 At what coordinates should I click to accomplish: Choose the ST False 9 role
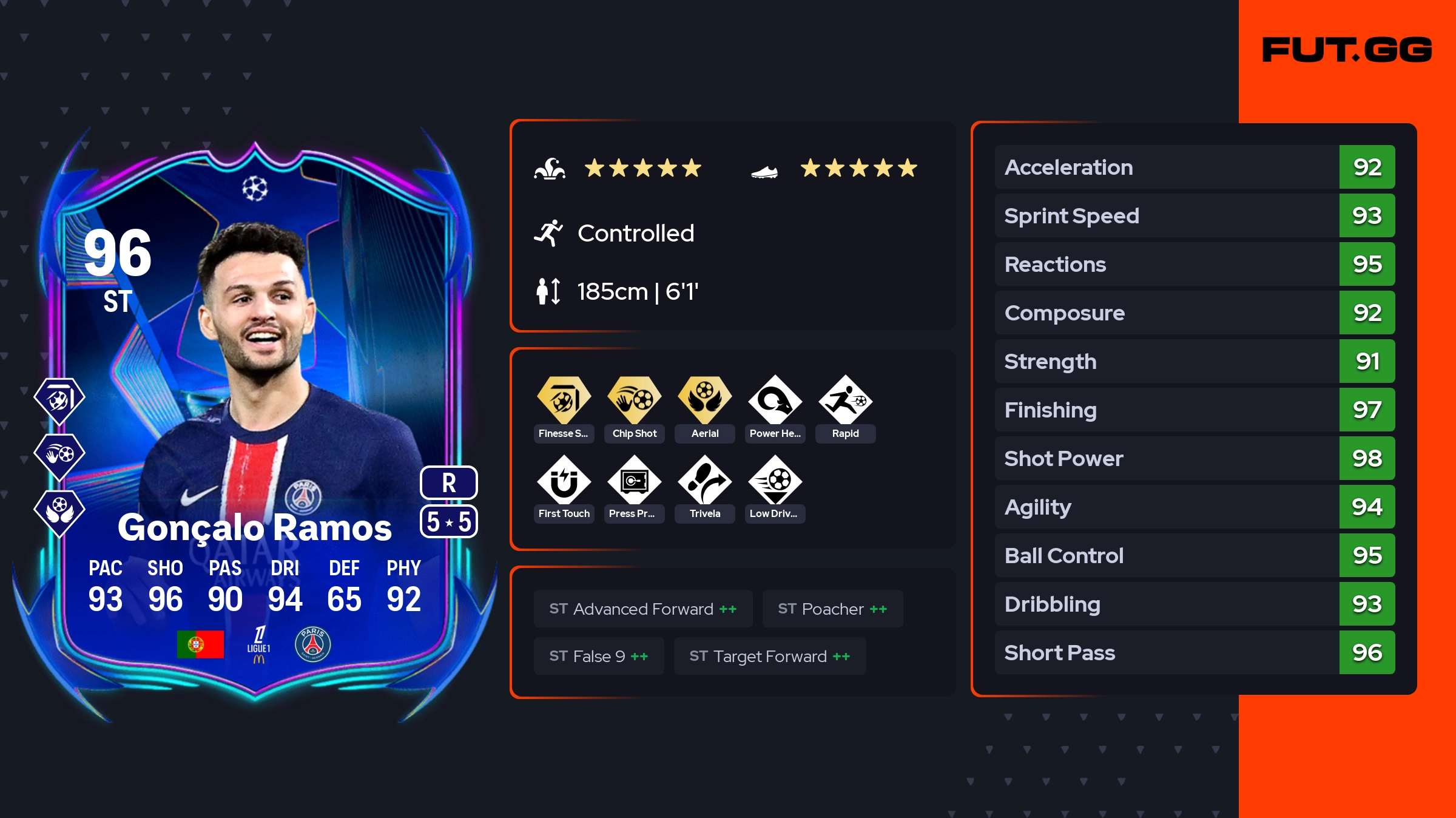point(599,656)
